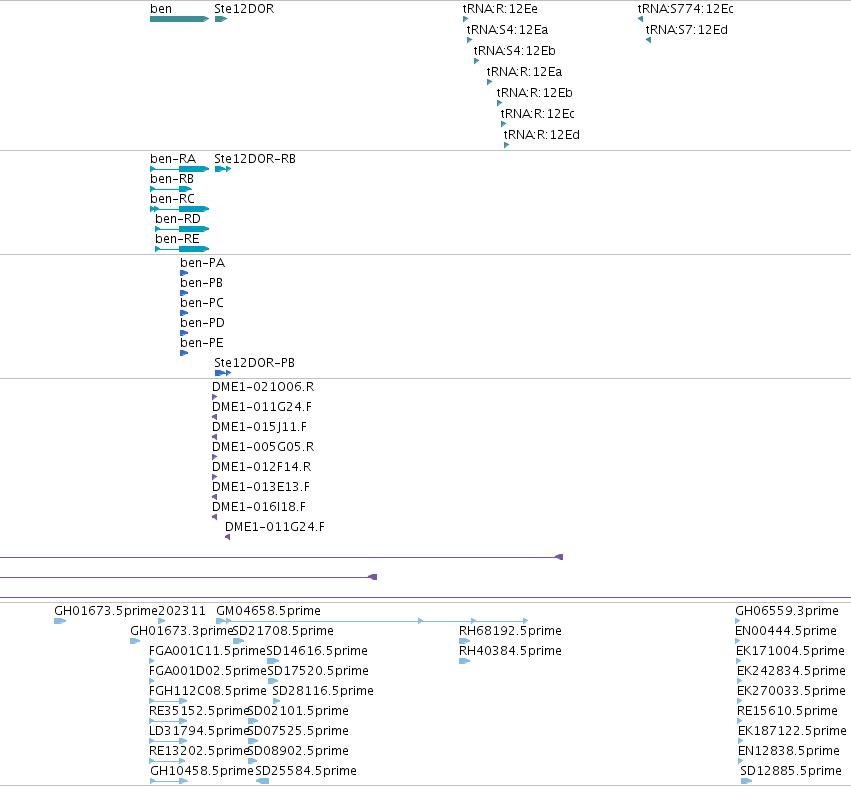Select SD14616.5prime EST label
Image resolution: width=851 pixels, height=786 pixels.
[317, 651]
